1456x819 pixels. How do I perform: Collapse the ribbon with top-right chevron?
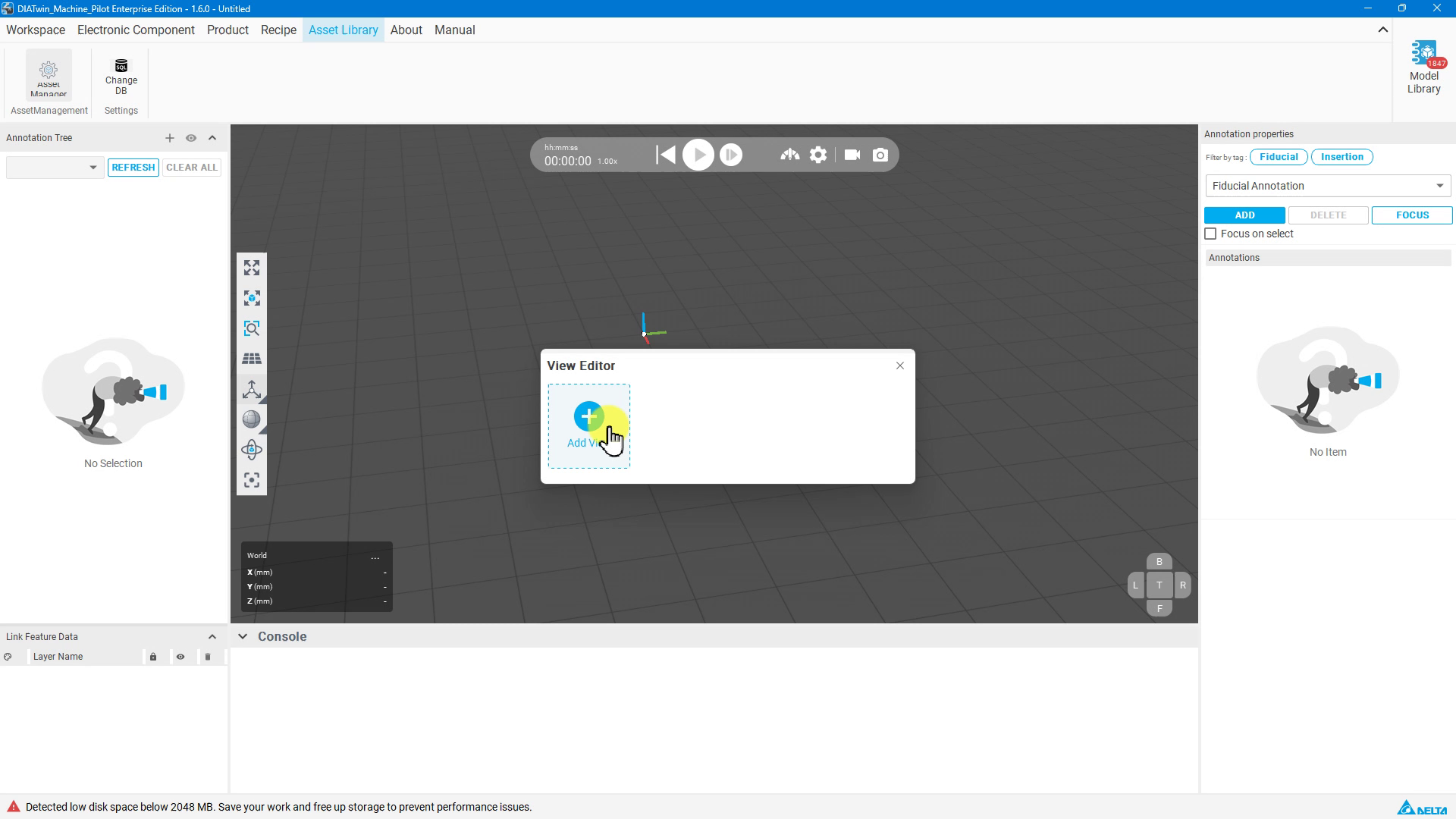coord(1382,30)
